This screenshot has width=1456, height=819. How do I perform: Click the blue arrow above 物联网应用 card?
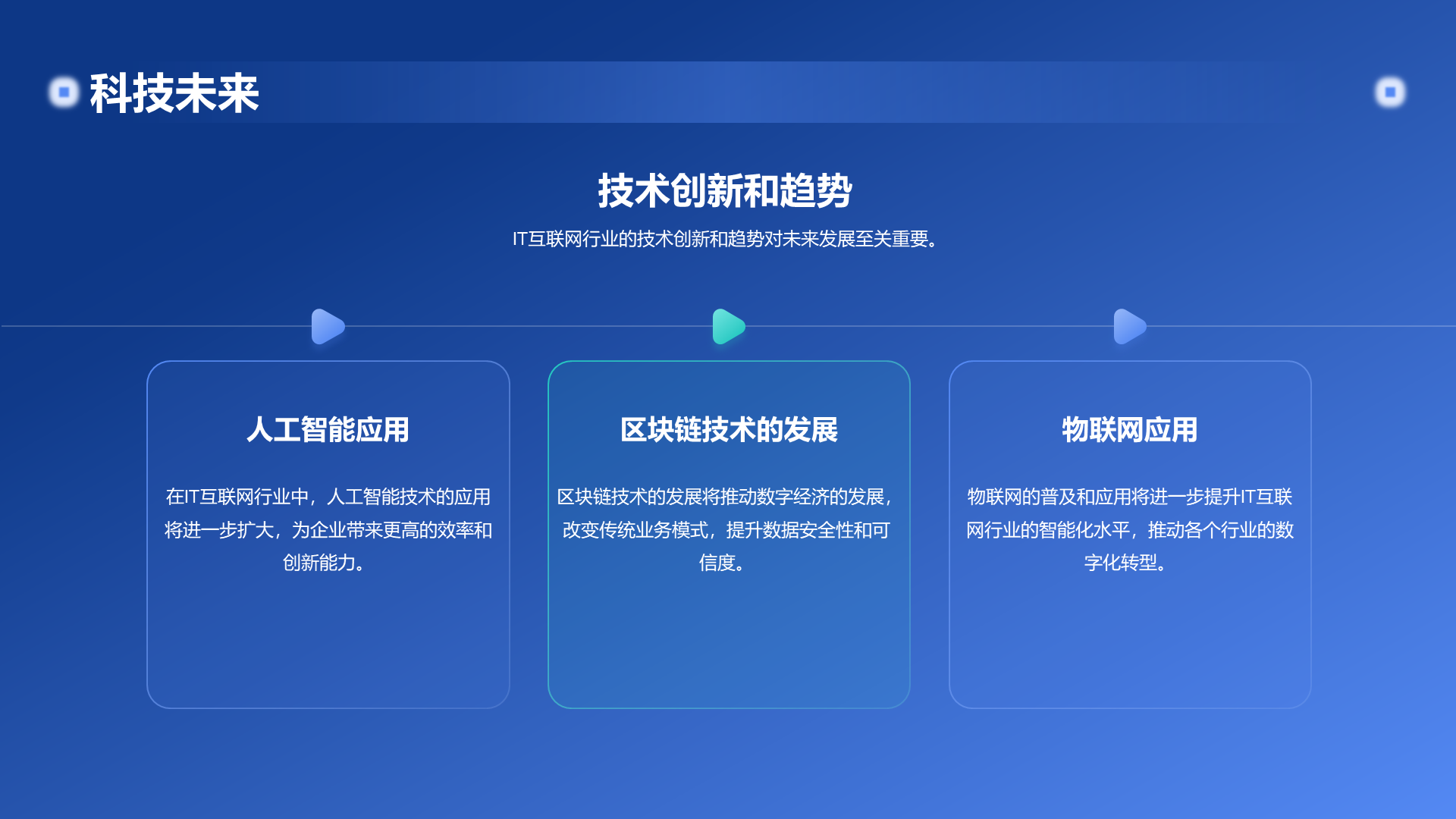pos(1130,327)
